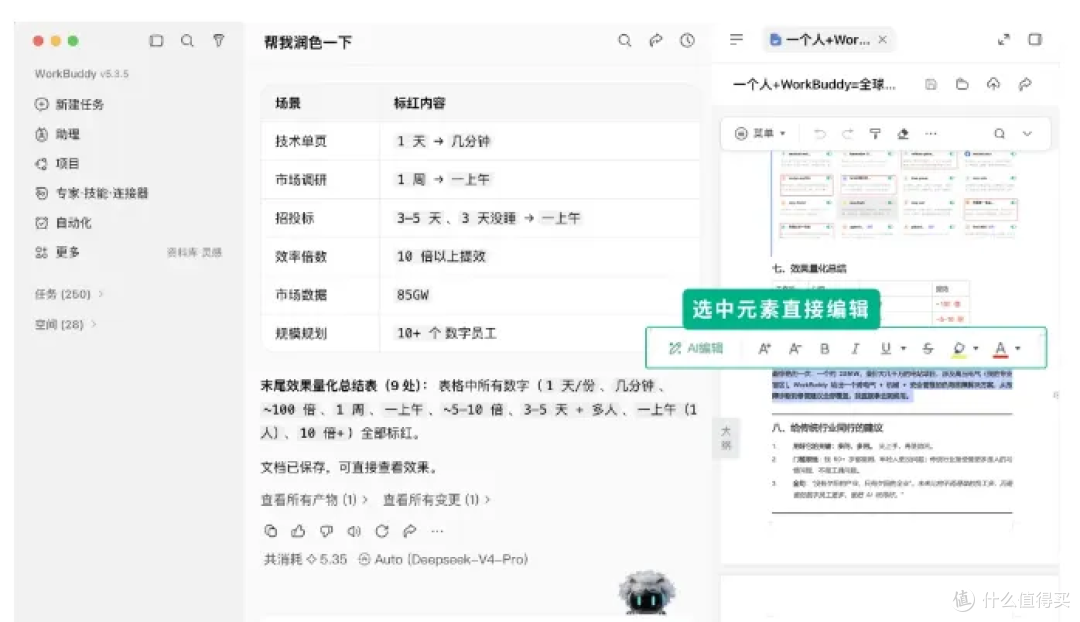Create a new task via 新建任务
Image resolution: width=1080 pixels, height=622 pixels.
(x=70, y=104)
